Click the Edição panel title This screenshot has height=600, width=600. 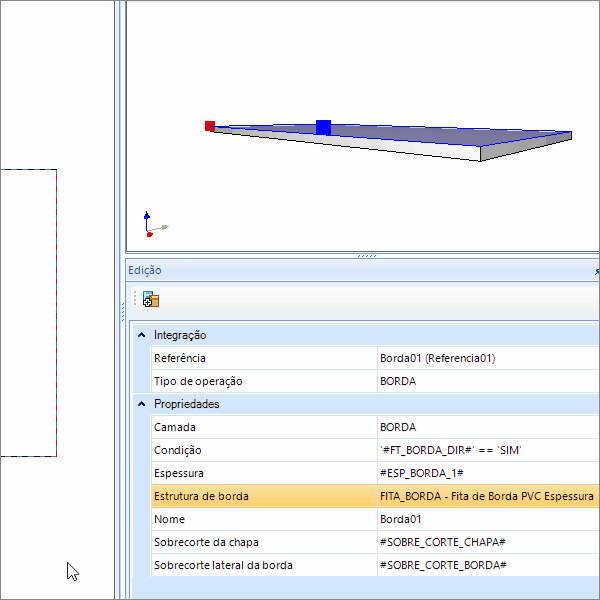click(x=145, y=270)
